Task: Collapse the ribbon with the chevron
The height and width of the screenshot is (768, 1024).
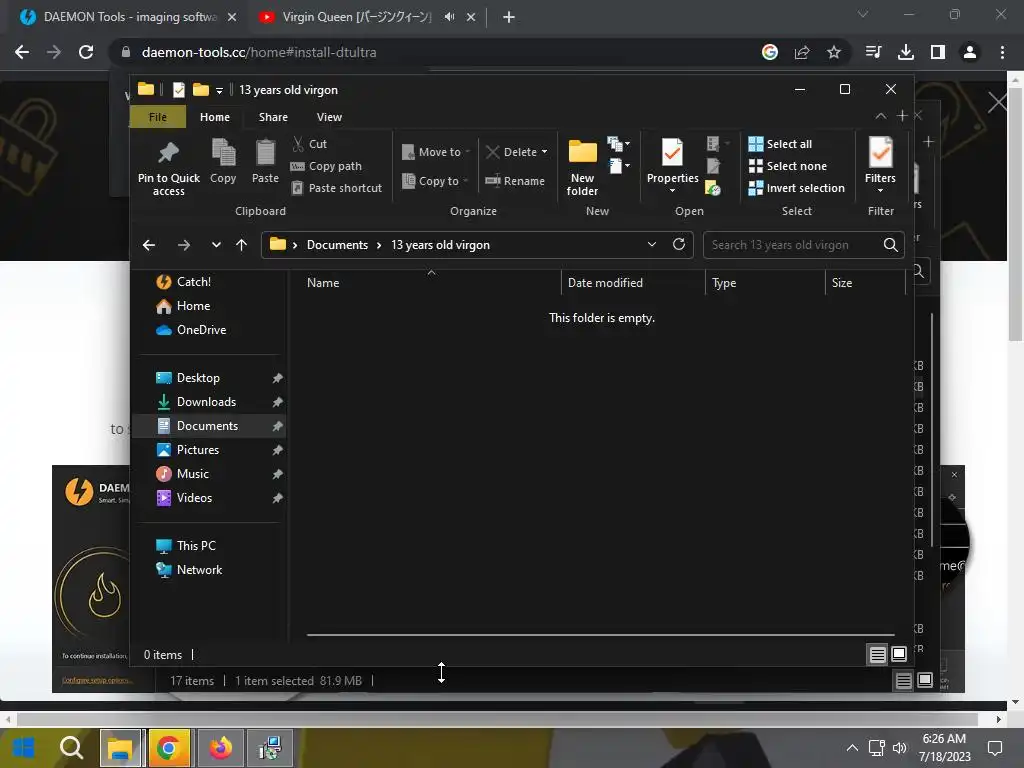Action: tap(880, 116)
